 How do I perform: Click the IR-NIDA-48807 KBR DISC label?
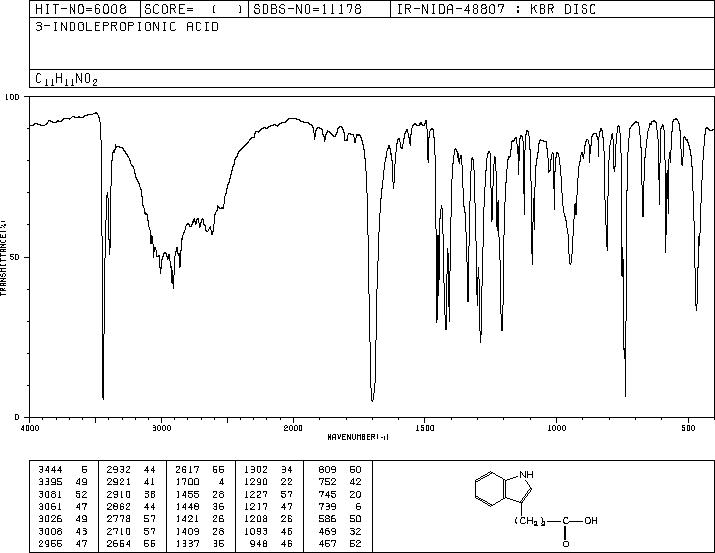[x=496, y=9]
